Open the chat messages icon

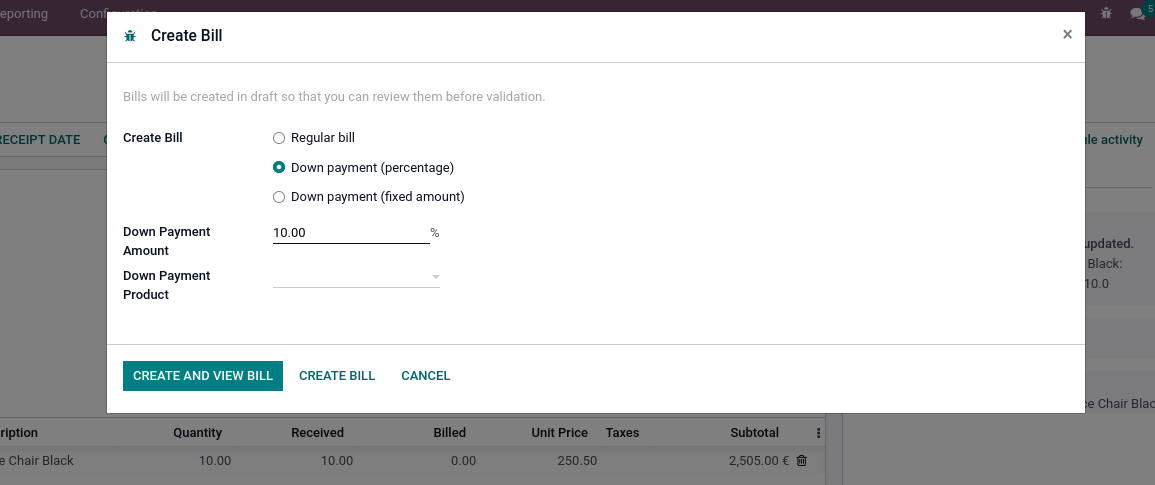click(1137, 13)
